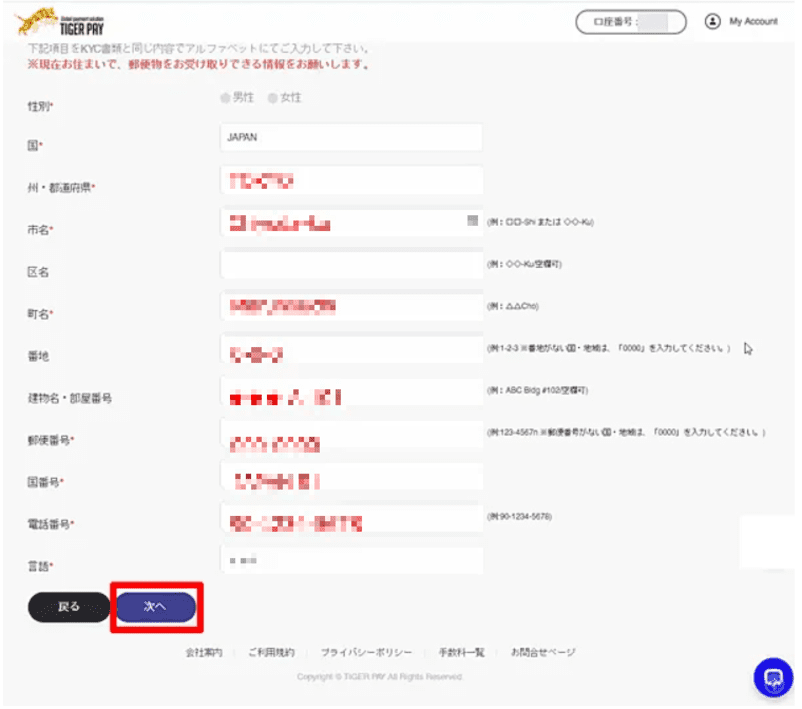Focus the 電話番号 input field
Screen dimensions: 802x709
[x=351, y=518]
